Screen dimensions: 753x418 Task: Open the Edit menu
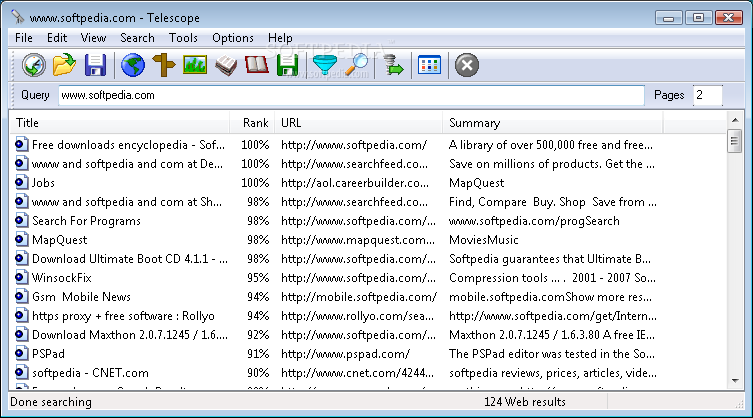[57, 37]
